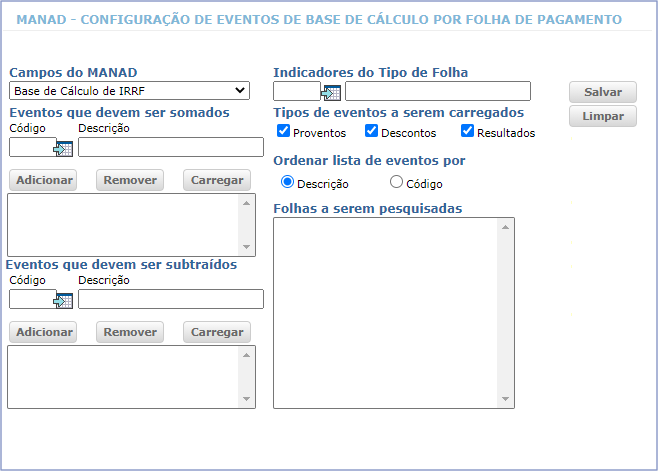
Task: Expand the Campos do MANAD dropdown
Action: click(129, 91)
